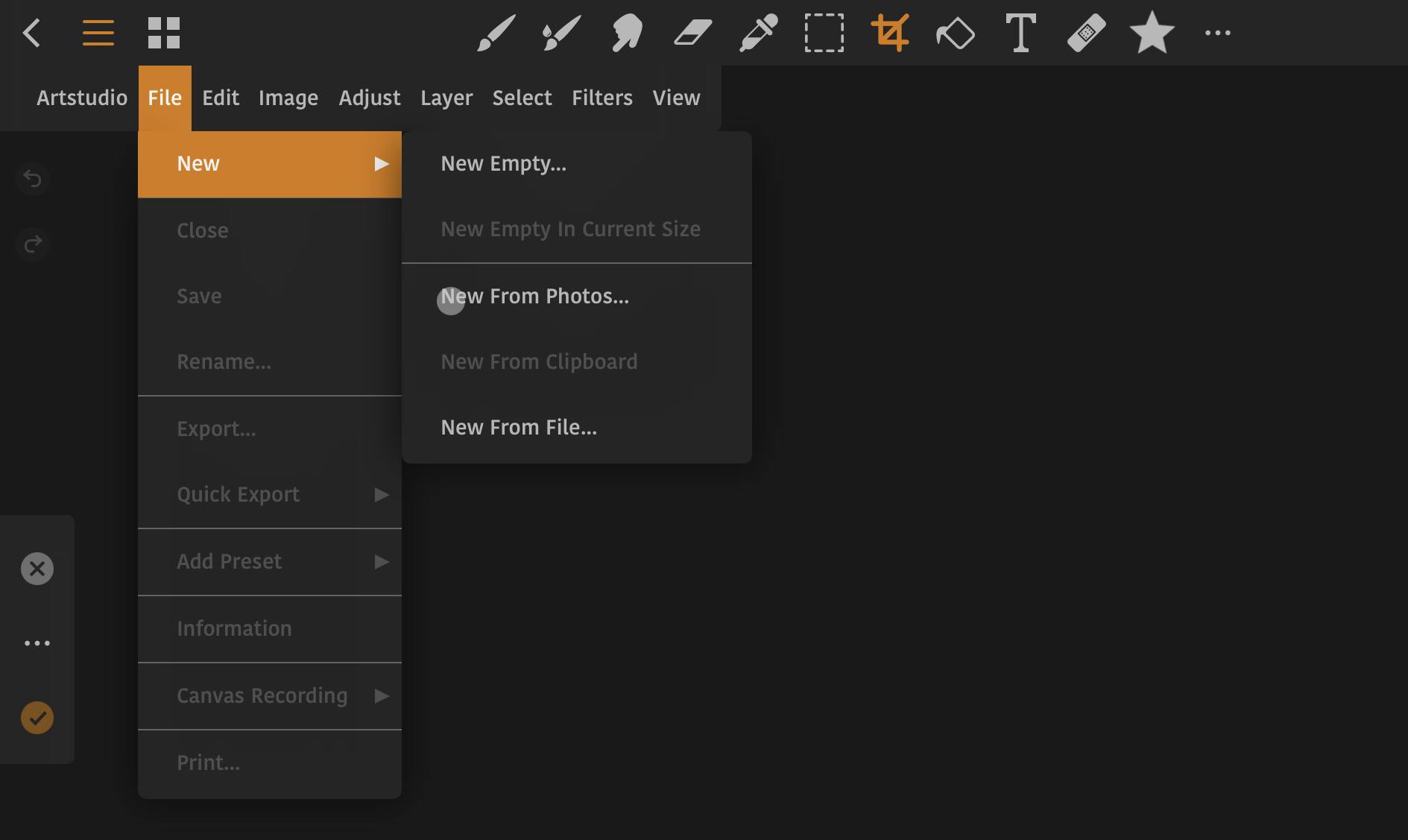Open the gallery grid view
1408x840 pixels.
(164, 34)
